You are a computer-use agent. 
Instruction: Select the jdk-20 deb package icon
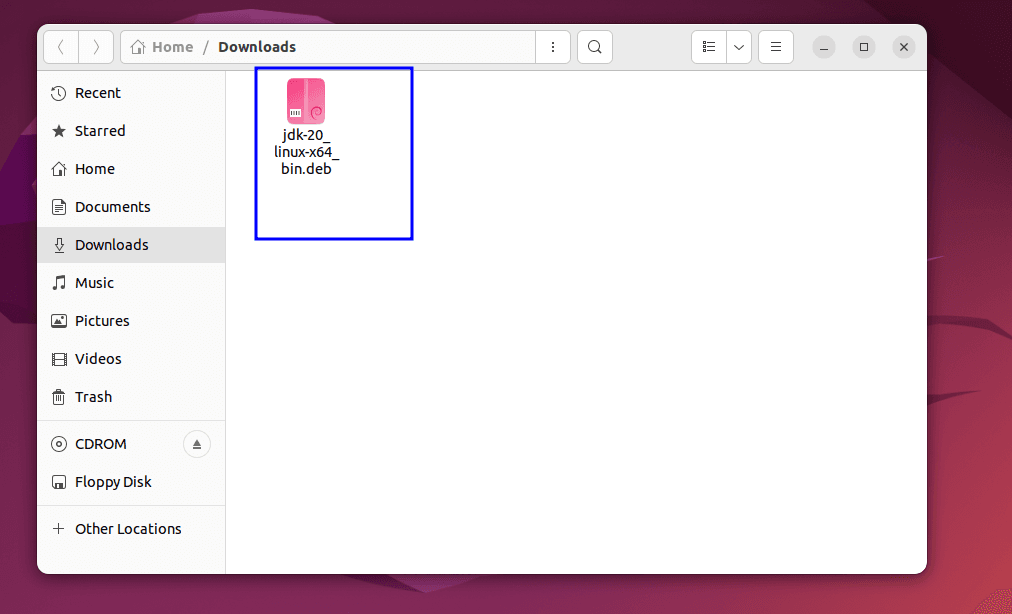click(306, 101)
